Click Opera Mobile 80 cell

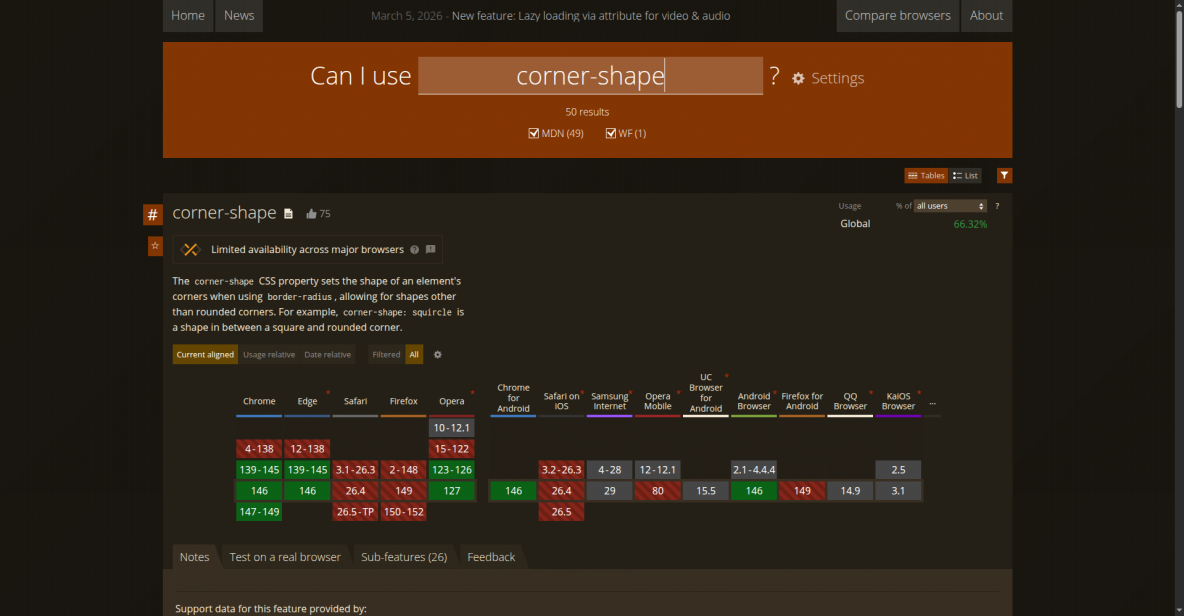pos(658,491)
